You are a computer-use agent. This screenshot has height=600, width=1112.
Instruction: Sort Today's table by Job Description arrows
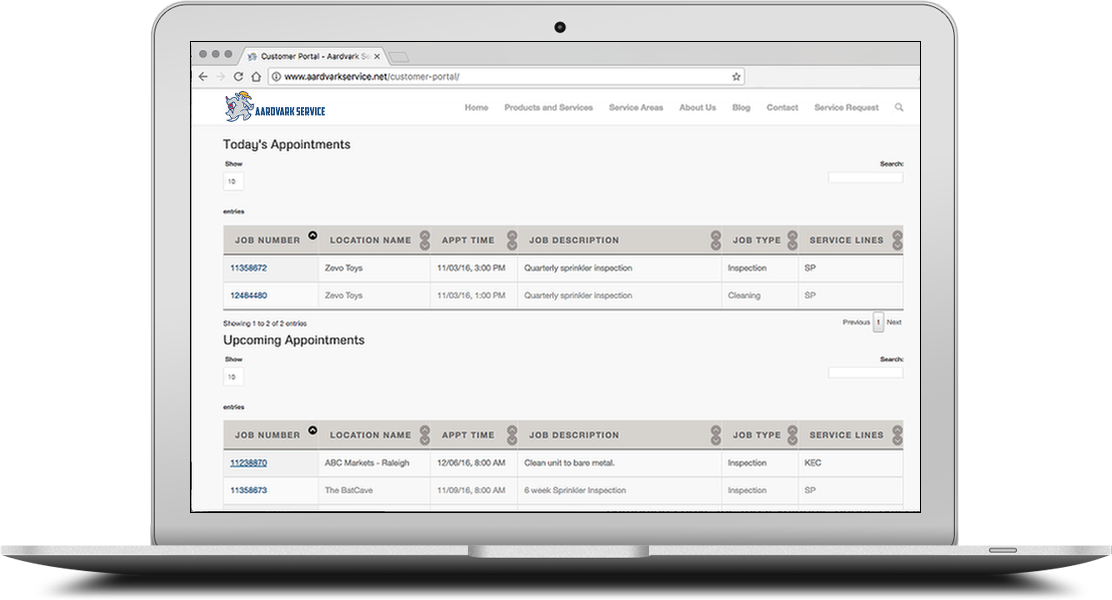(x=715, y=240)
